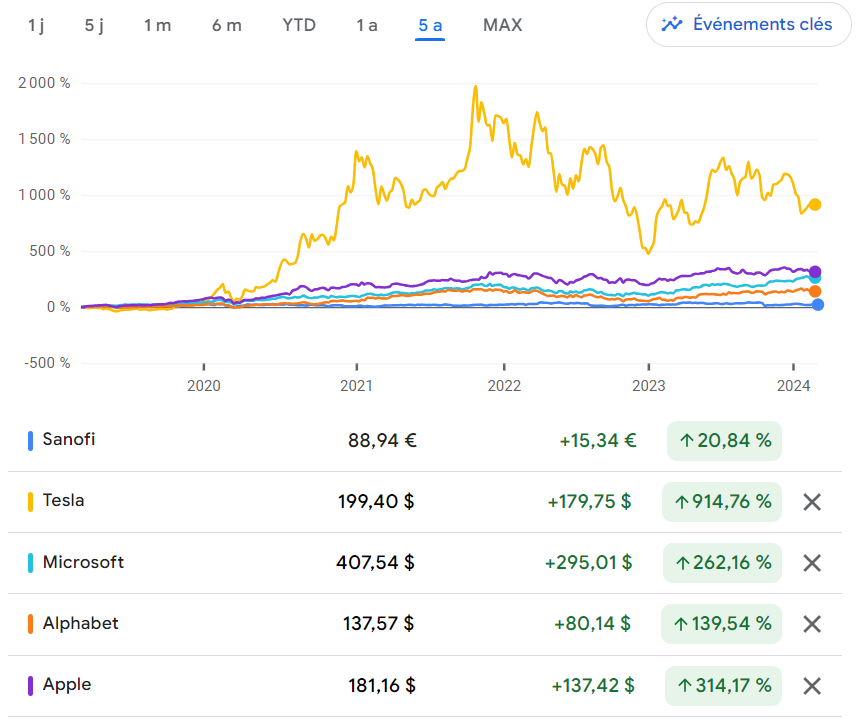Click the sparkline icon in Événements clés

[x=672, y=24]
